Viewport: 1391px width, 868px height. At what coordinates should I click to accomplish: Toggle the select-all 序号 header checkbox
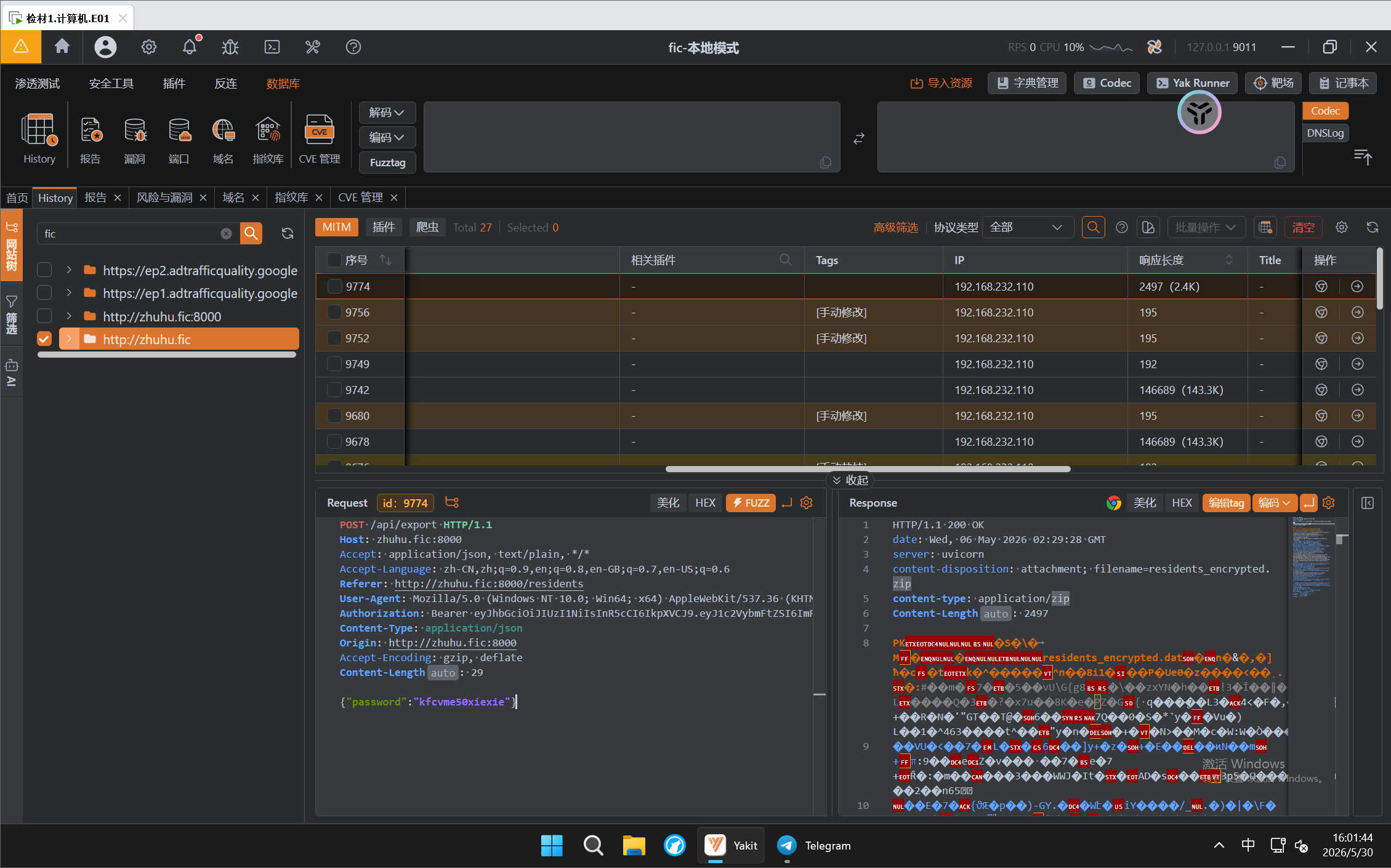(334, 260)
